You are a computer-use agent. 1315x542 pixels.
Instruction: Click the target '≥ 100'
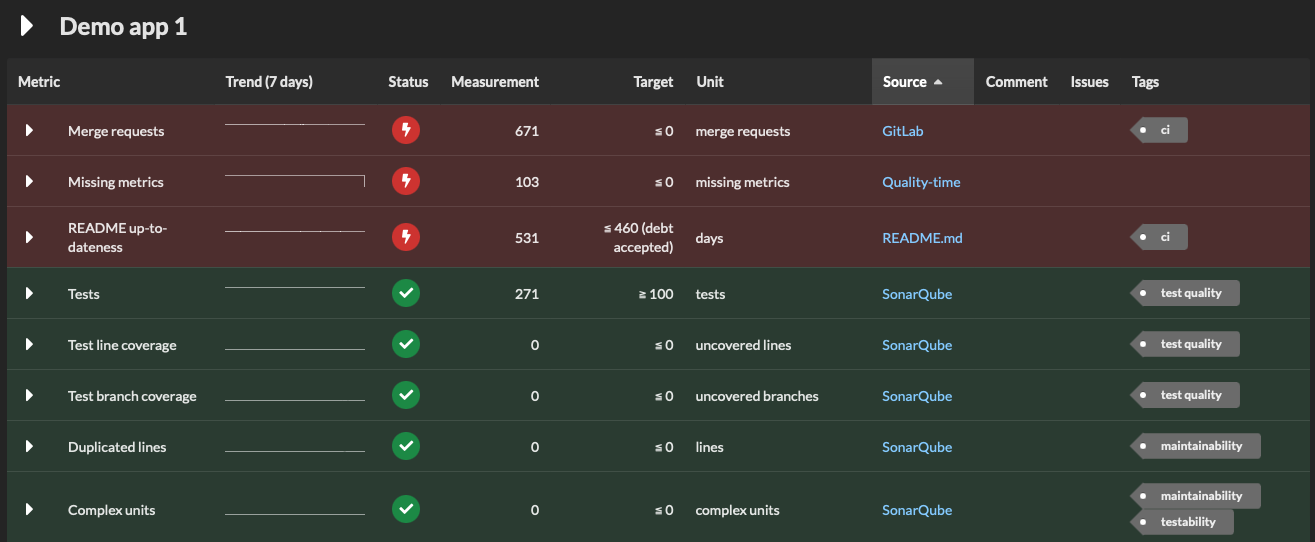click(x=656, y=294)
